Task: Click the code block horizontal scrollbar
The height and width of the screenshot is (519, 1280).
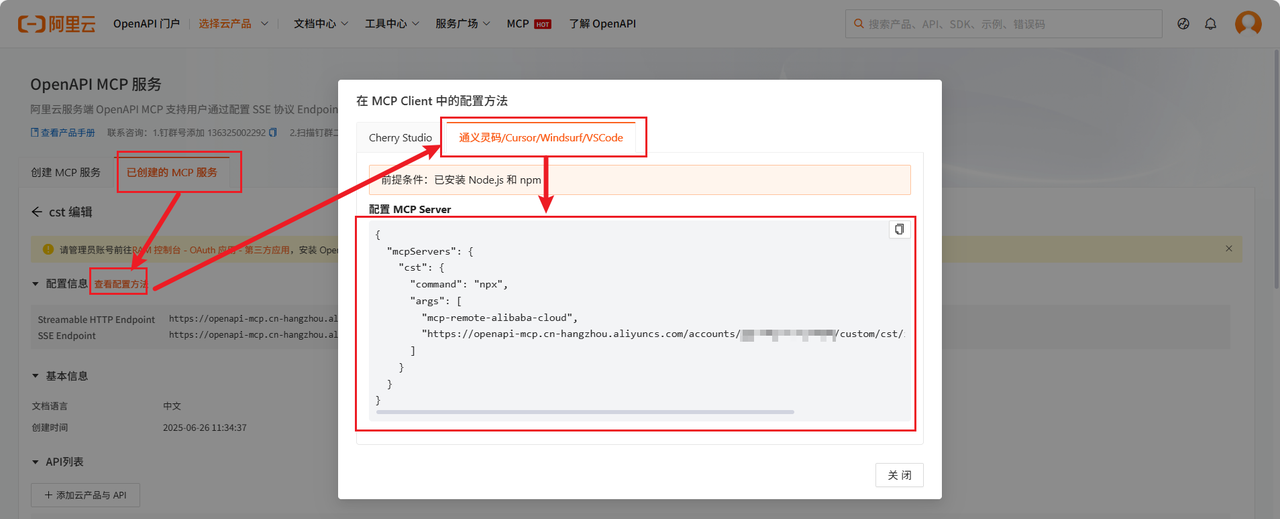Action: point(585,412)
